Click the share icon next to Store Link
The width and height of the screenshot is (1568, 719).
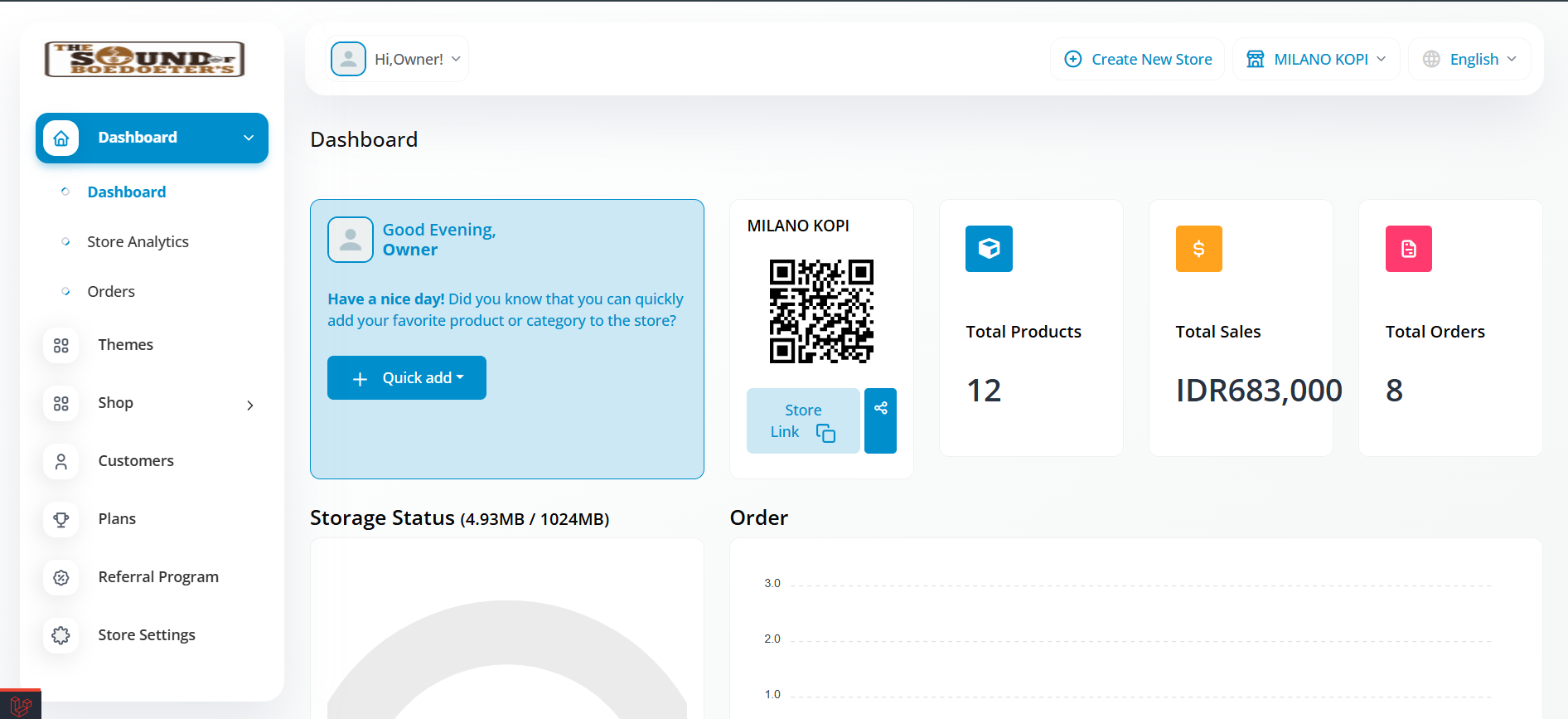pyautogui.click(x=880, y=420)
